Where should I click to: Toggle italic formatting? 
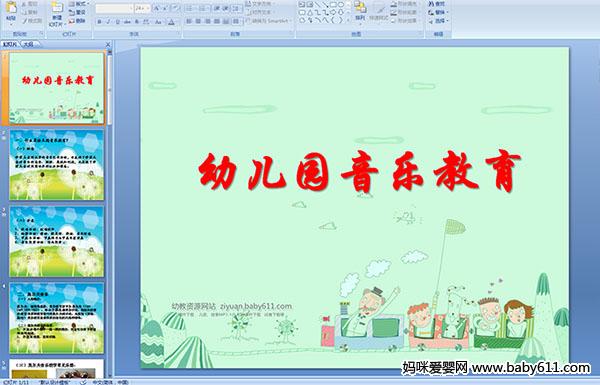108,22
